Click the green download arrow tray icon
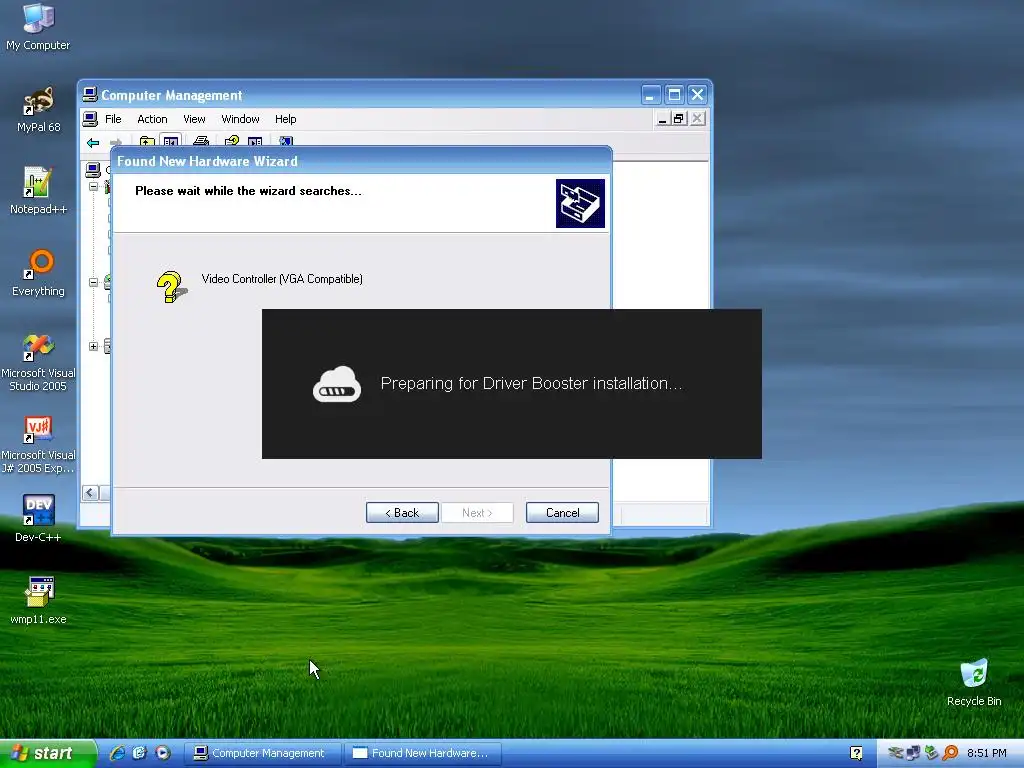 click(931, 753)
